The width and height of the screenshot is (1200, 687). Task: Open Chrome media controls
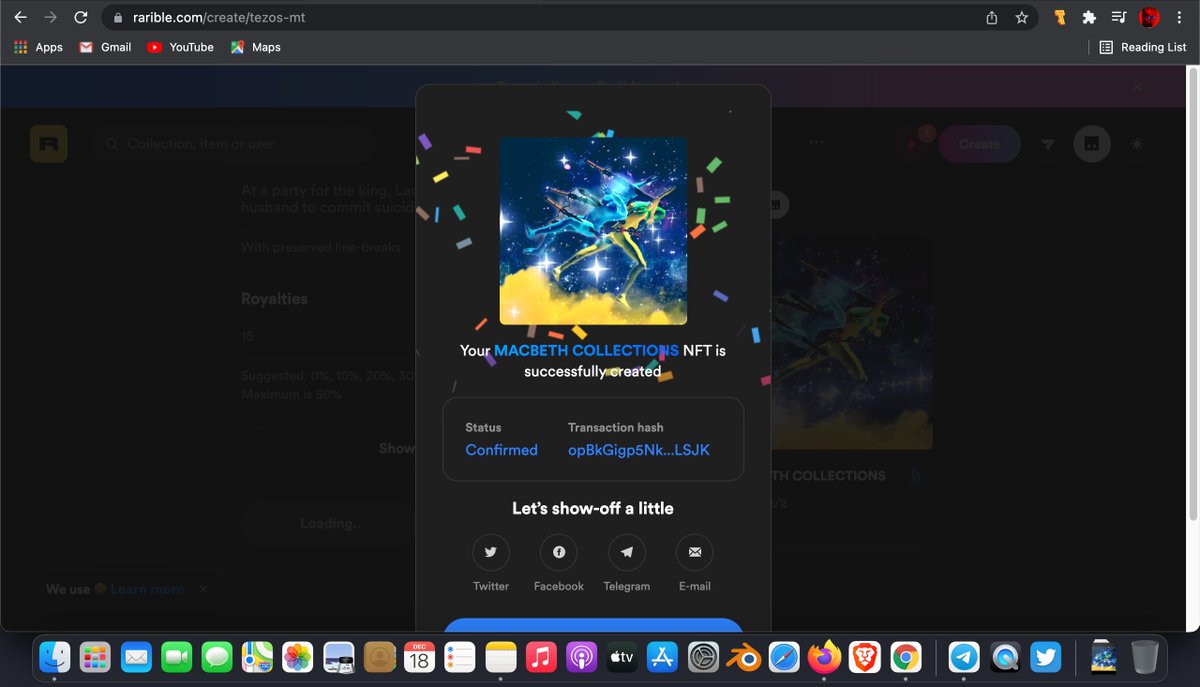point(1119,17)
